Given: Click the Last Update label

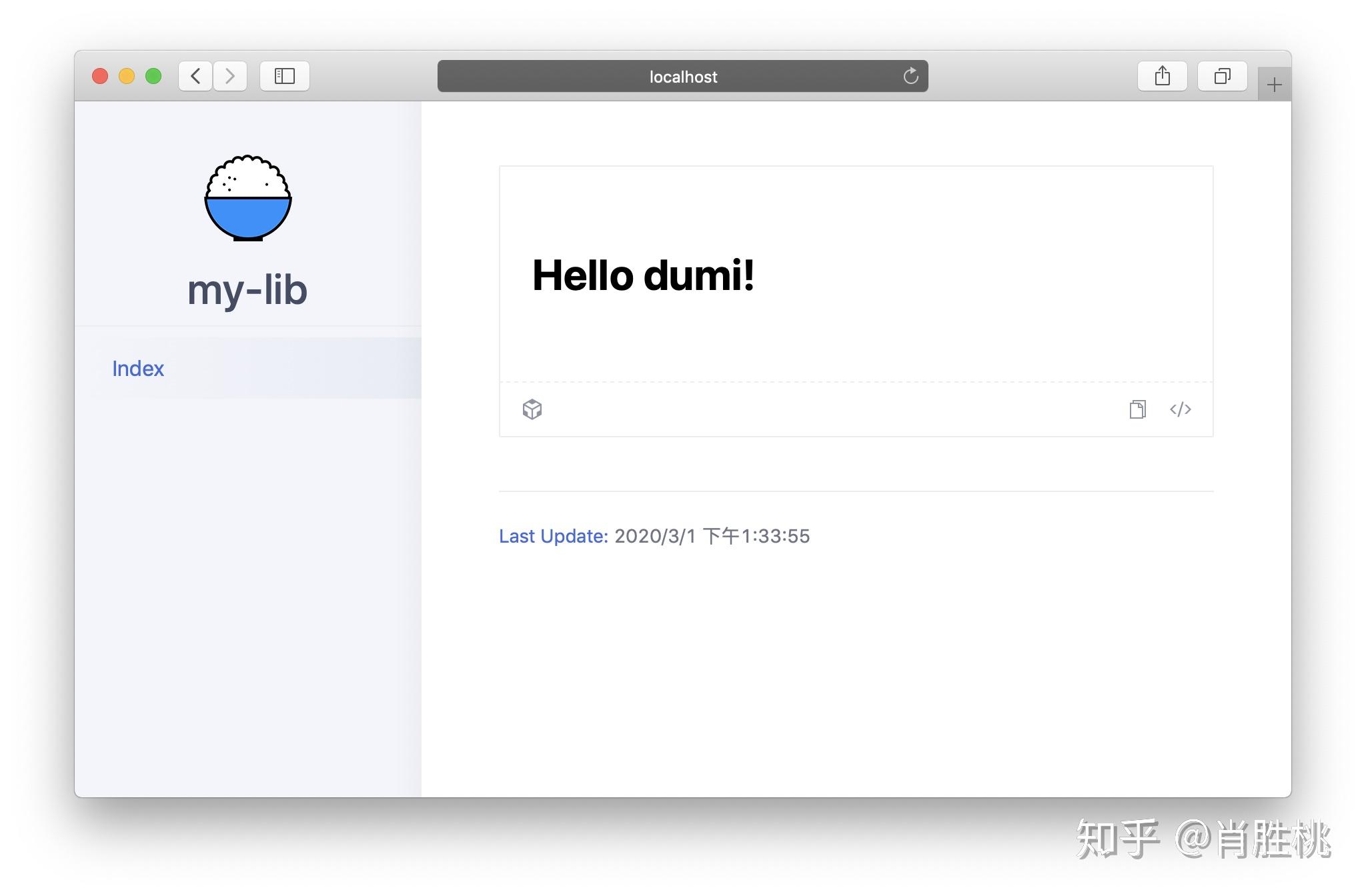Looking at the screenshot, I should (553, 536).
